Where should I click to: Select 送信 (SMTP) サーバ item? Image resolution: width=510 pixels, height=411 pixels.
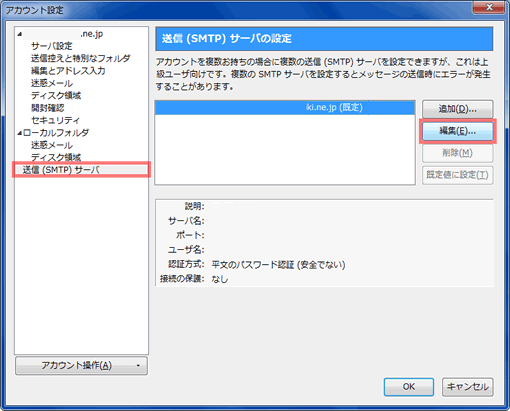pyautogui.click(x=82, y=170)
